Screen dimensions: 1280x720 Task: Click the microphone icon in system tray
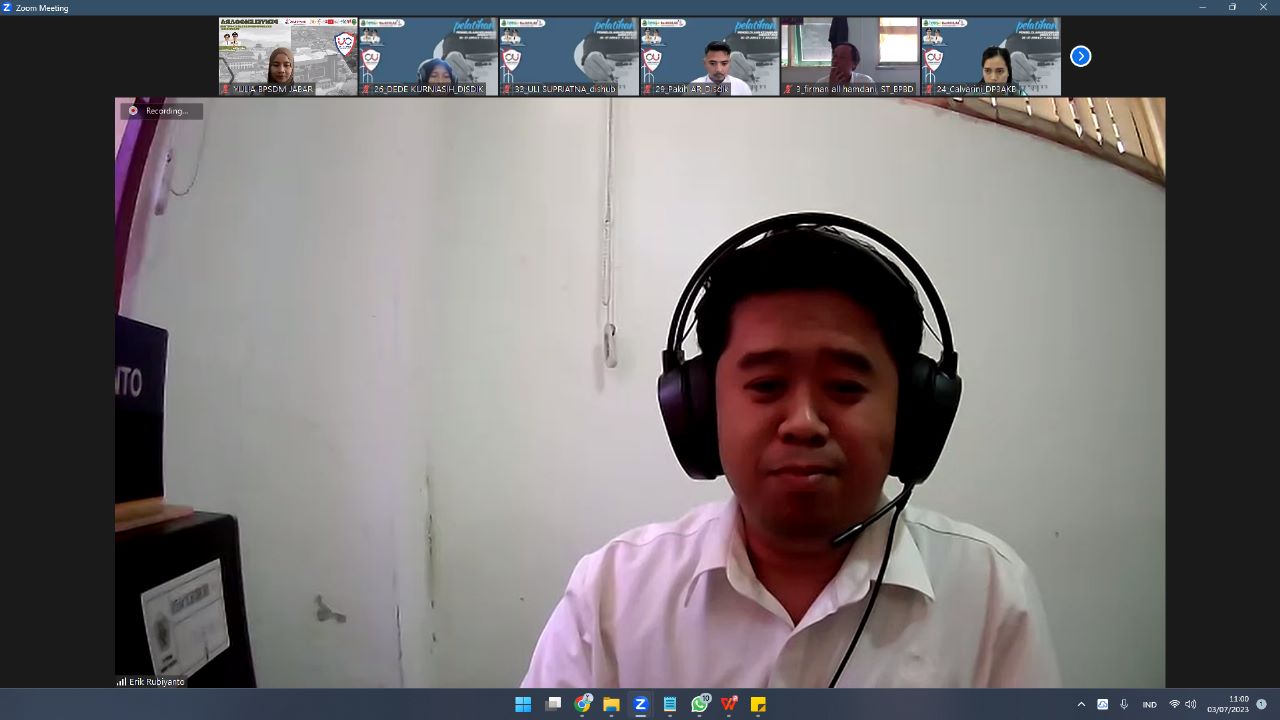[1124, 704]
